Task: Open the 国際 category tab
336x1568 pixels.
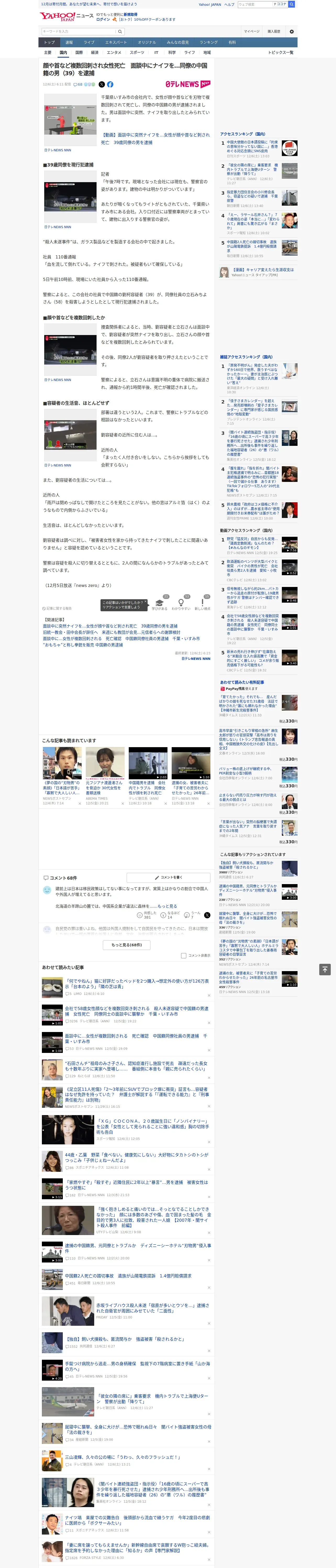Action: pos(79,52)
